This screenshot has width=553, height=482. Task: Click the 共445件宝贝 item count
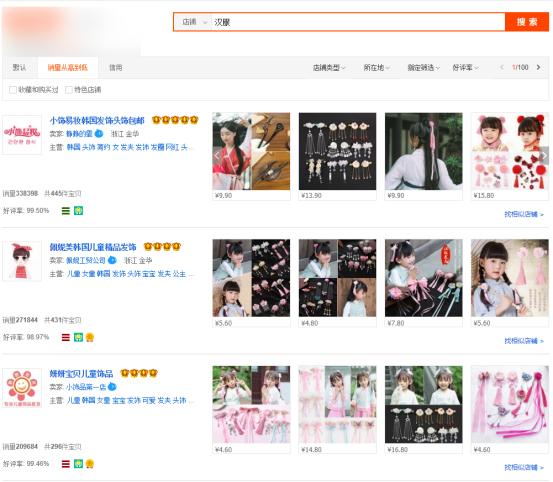[63, 194]
